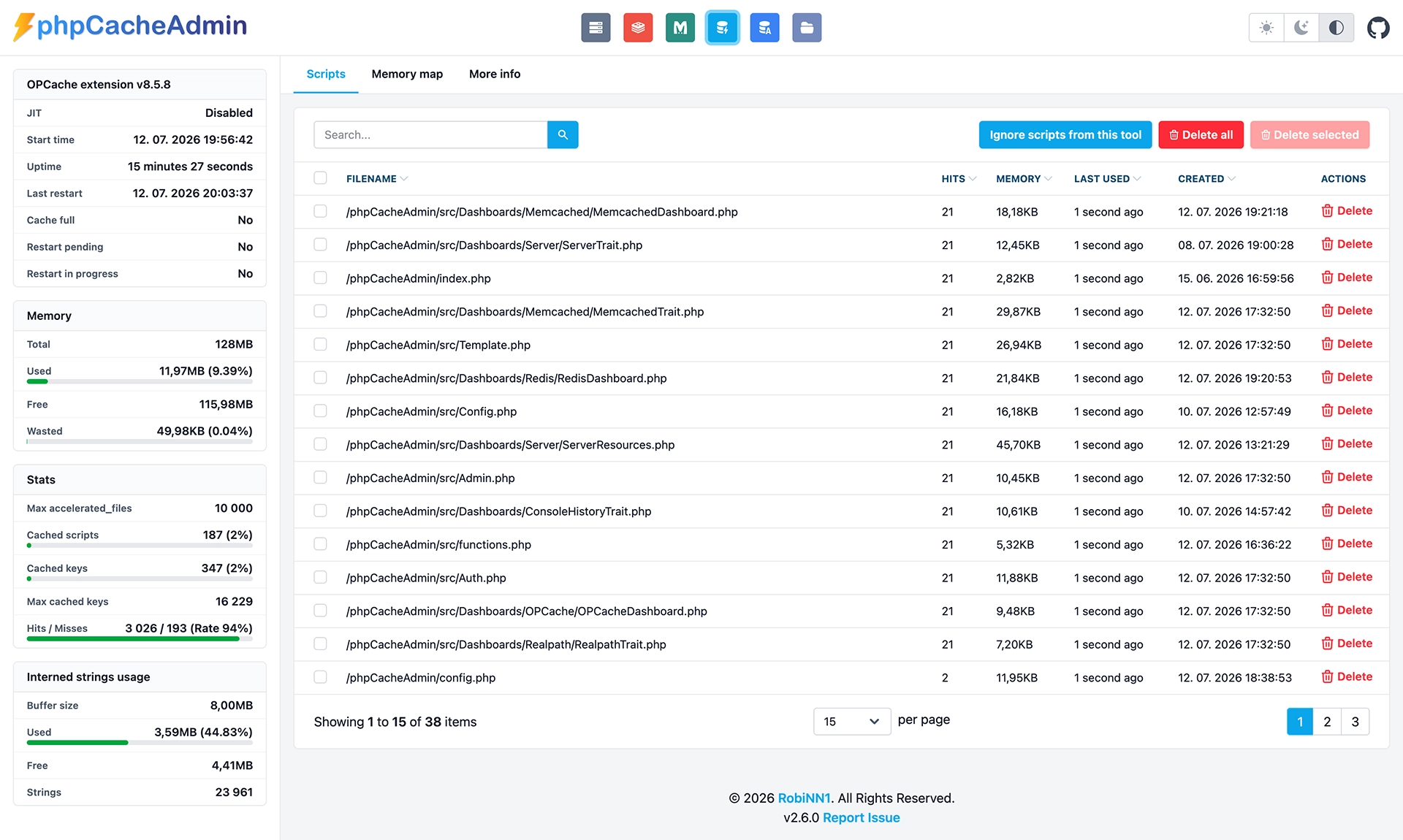The width and height of the screenshot is (1403, 840).
Task: Click the memory Used progress bar
Action: pos(140,381)
